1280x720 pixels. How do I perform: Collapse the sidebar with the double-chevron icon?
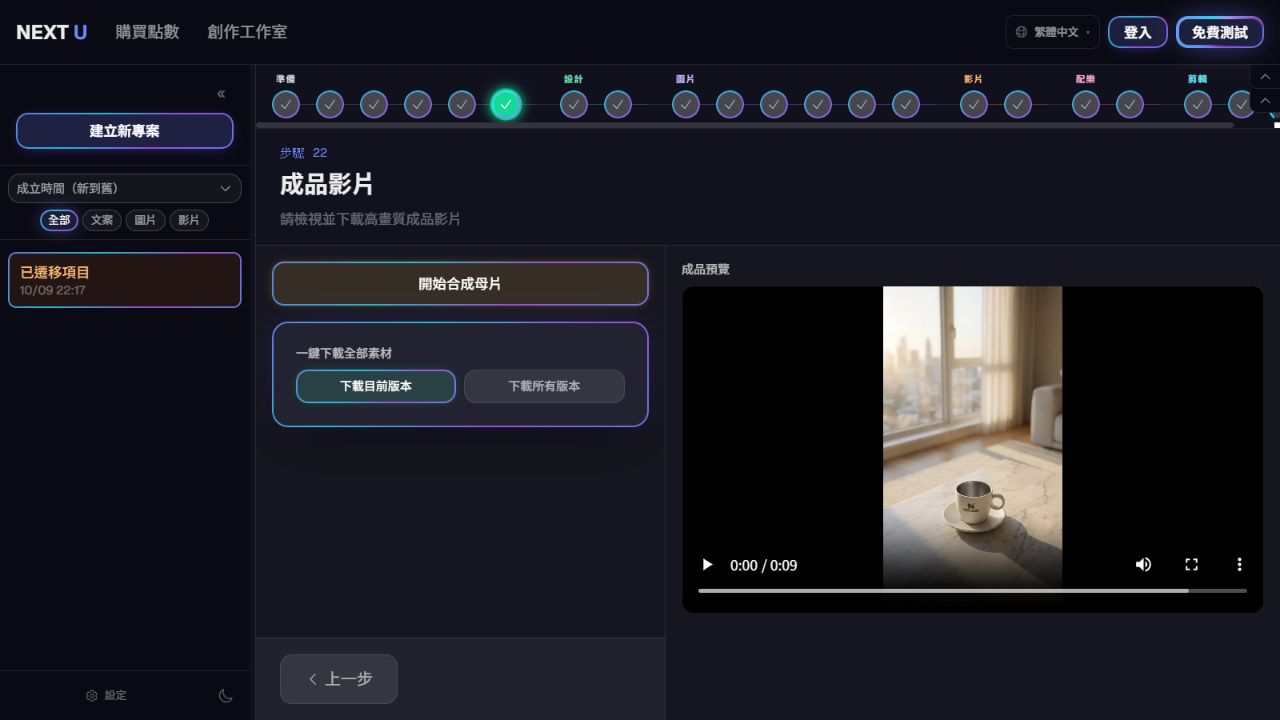pyautogui.click(x=221, y=94)
